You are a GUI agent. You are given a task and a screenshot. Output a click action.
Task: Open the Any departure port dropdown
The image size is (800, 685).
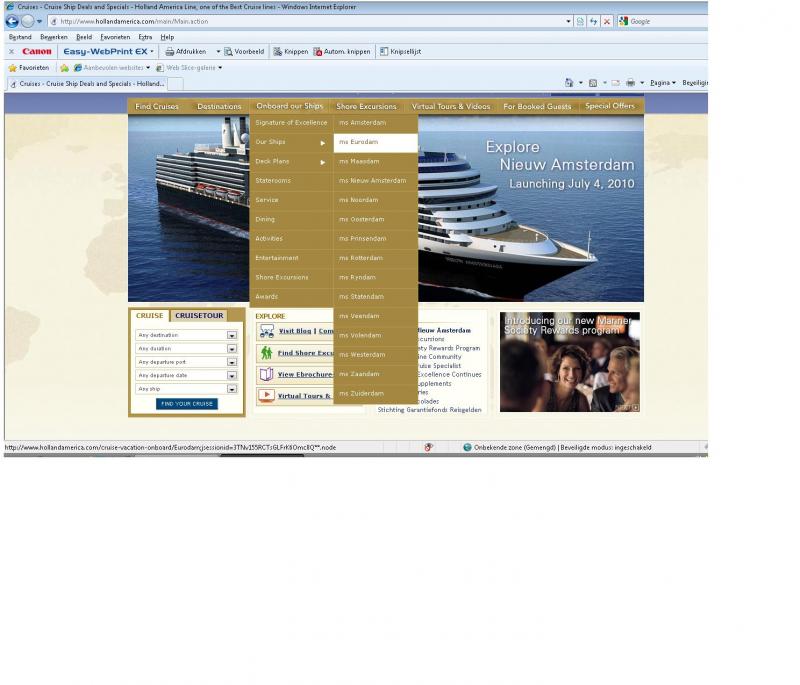click(232, 362)
